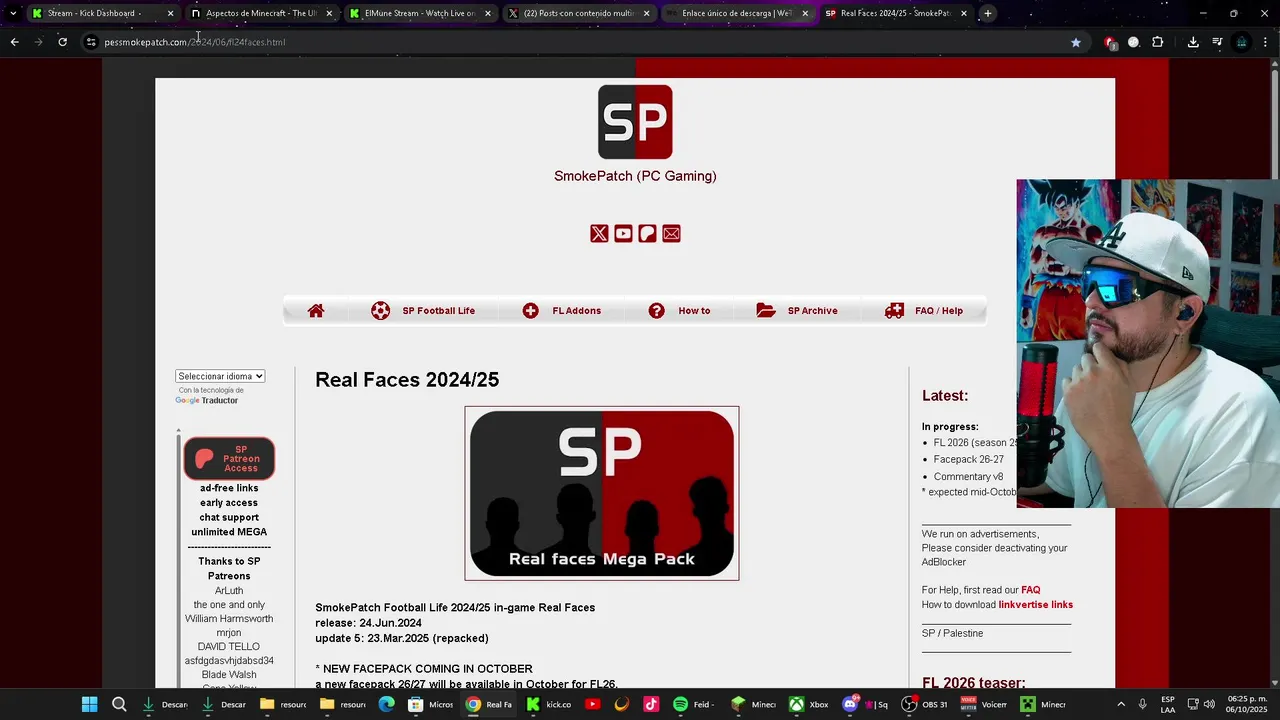Go back with browser back arrow
This screenshot has width=1280, height=720.
click(14, 42)
